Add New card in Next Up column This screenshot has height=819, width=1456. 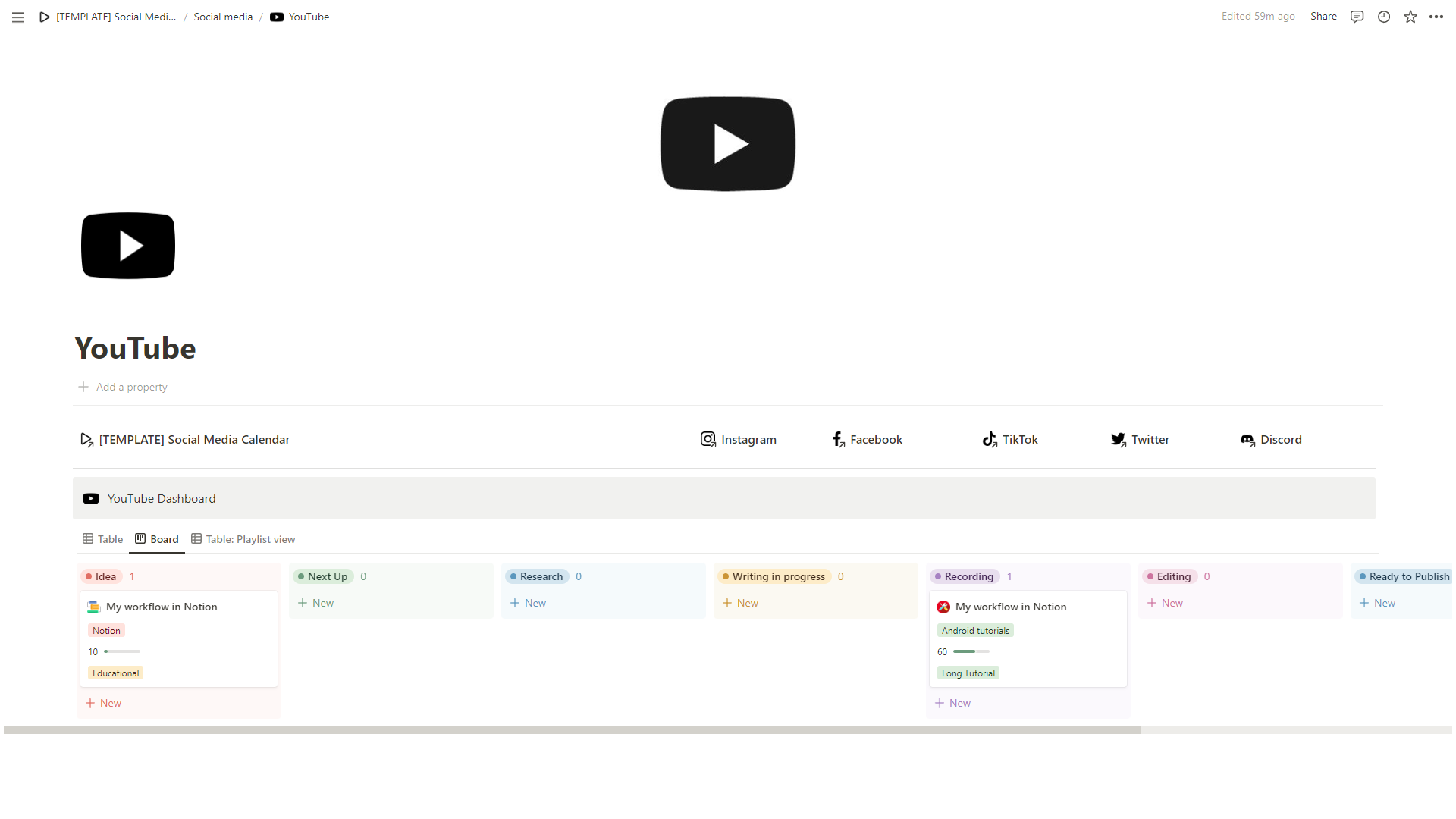click(x=316, y=603)
